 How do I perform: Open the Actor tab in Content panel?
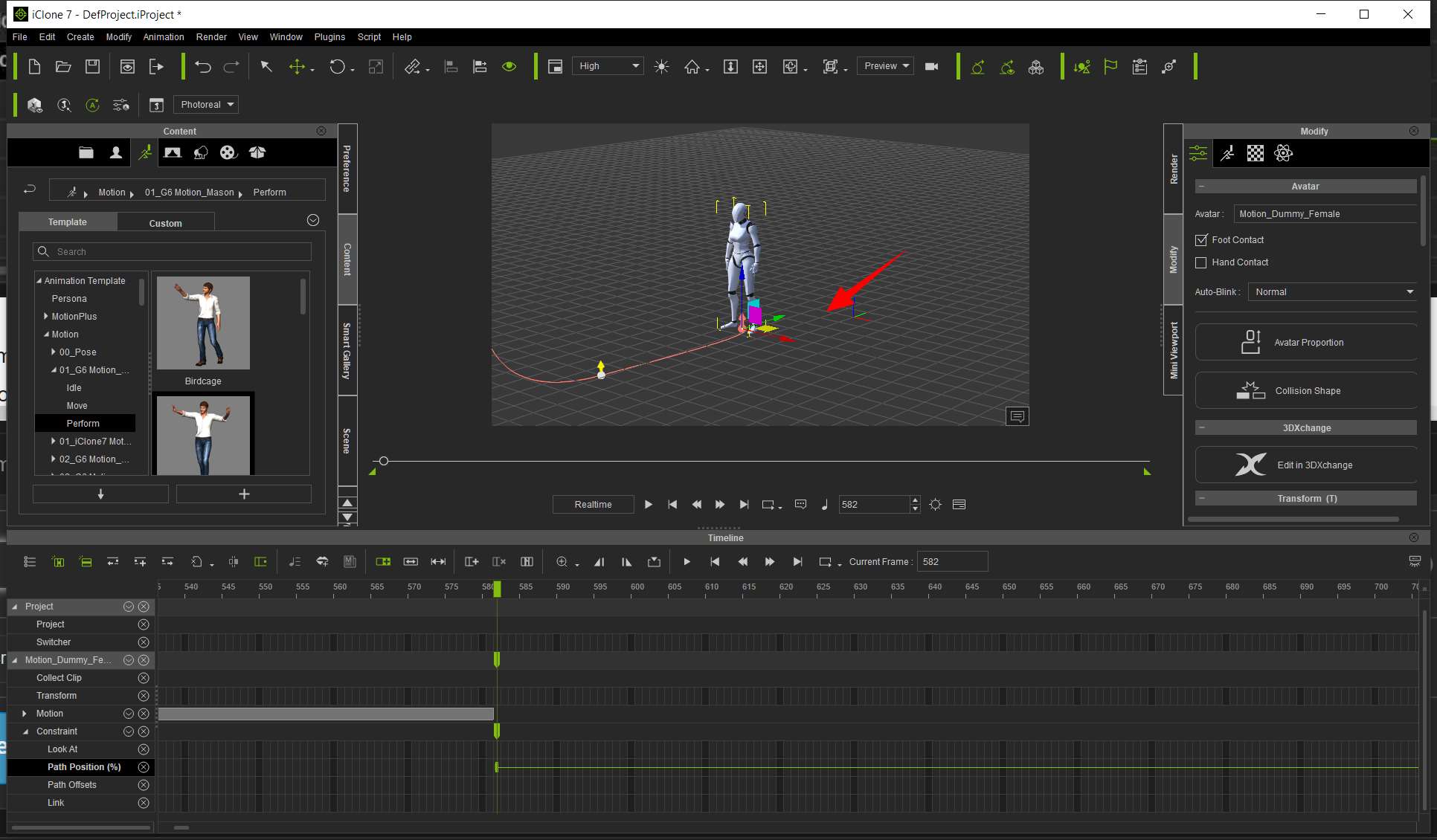pos(115,152)
